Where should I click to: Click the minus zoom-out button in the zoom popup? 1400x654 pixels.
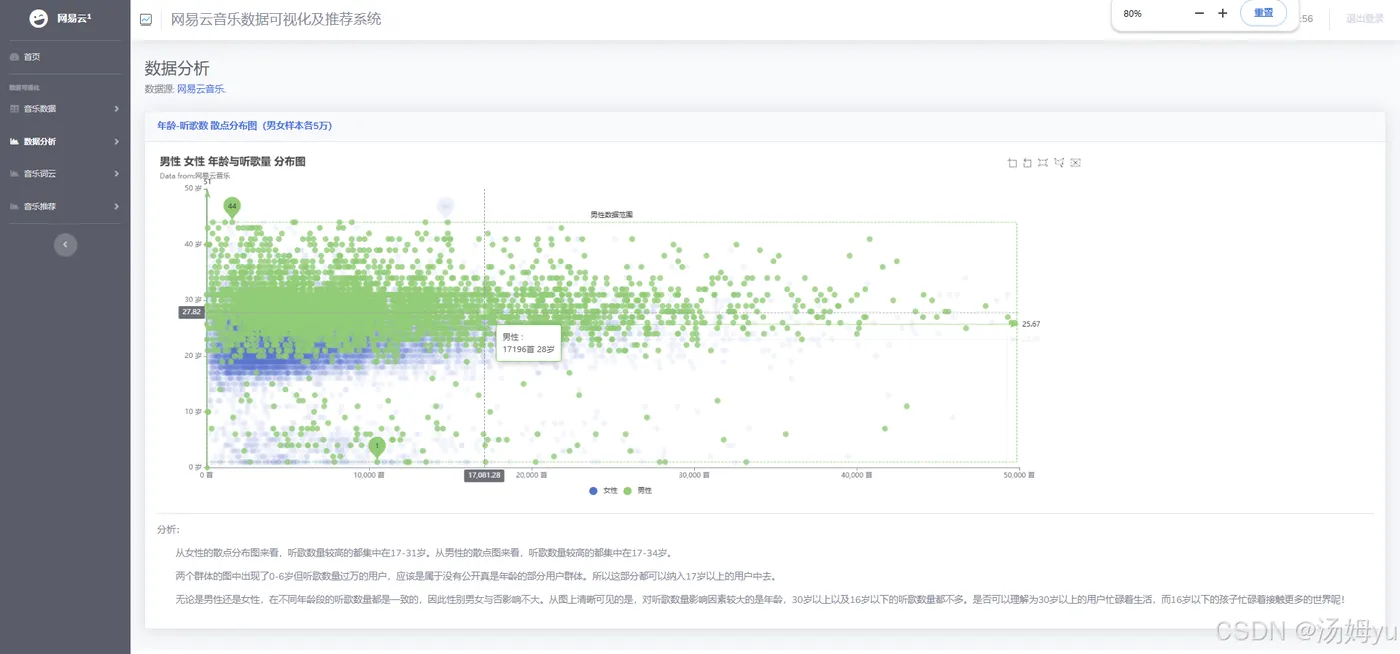tap(1199, 13)
